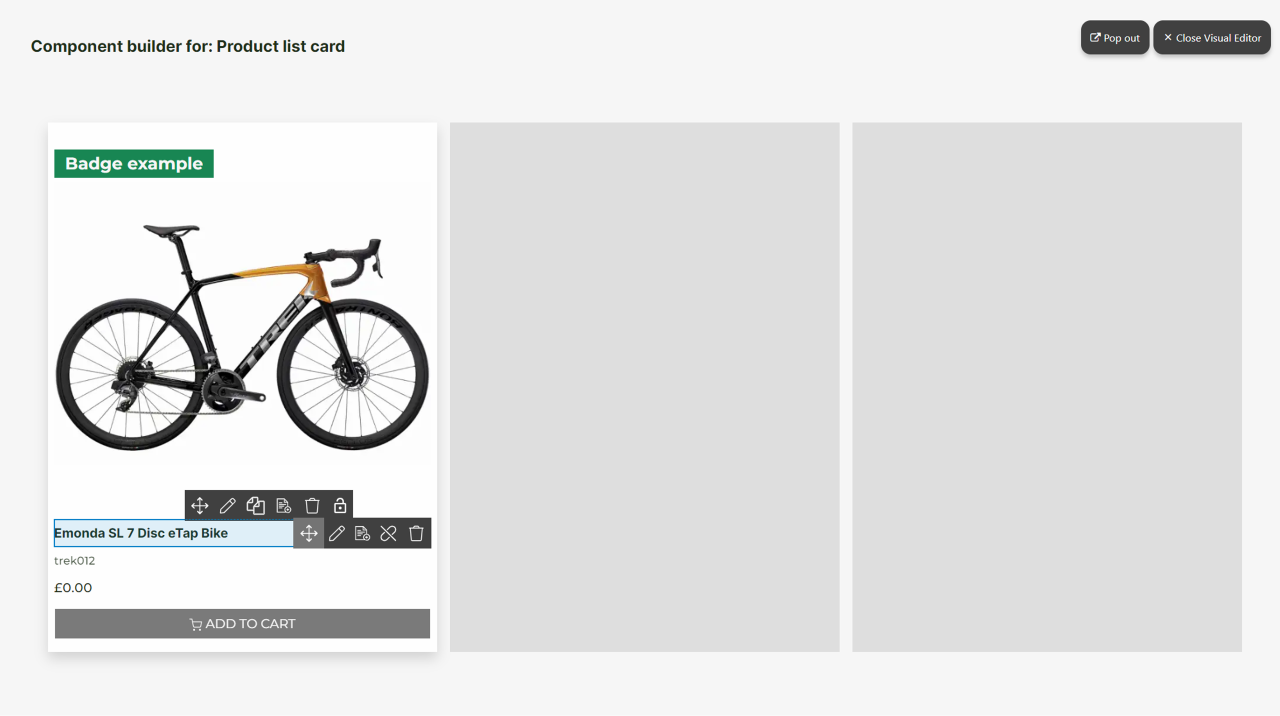Close Visual Editor via top-right button
Viewport: 1280px width, 716px height.
(1212, 38)
